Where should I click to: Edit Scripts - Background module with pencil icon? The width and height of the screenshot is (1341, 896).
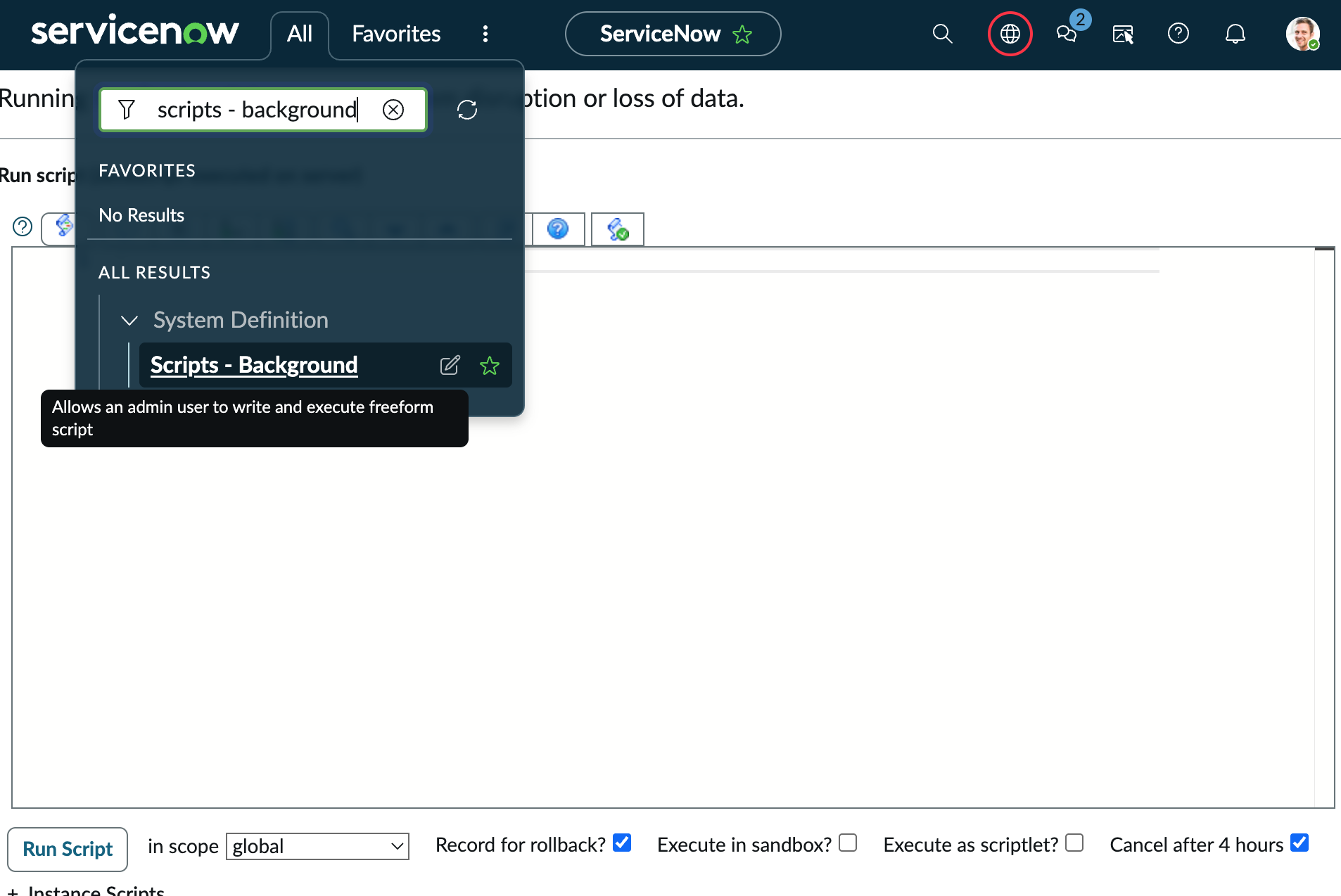[x=450, y=365]
